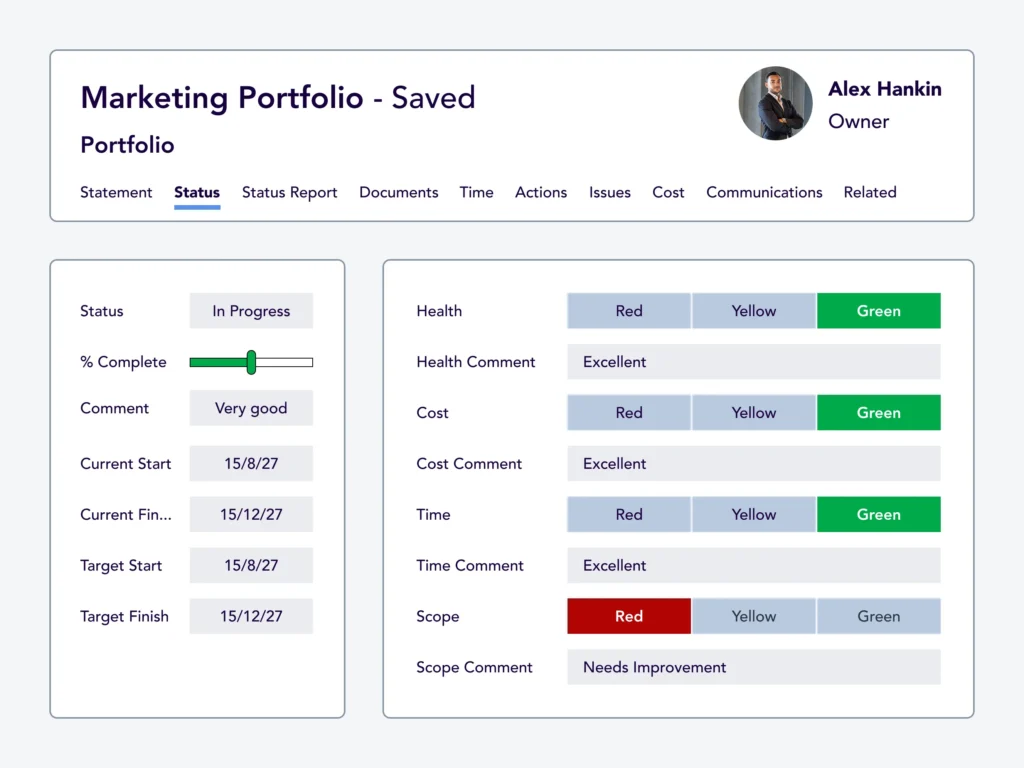This screenshot has width=1024, height=768.
Task: Select Yellow for Cost rating
Action: (753, 413)
